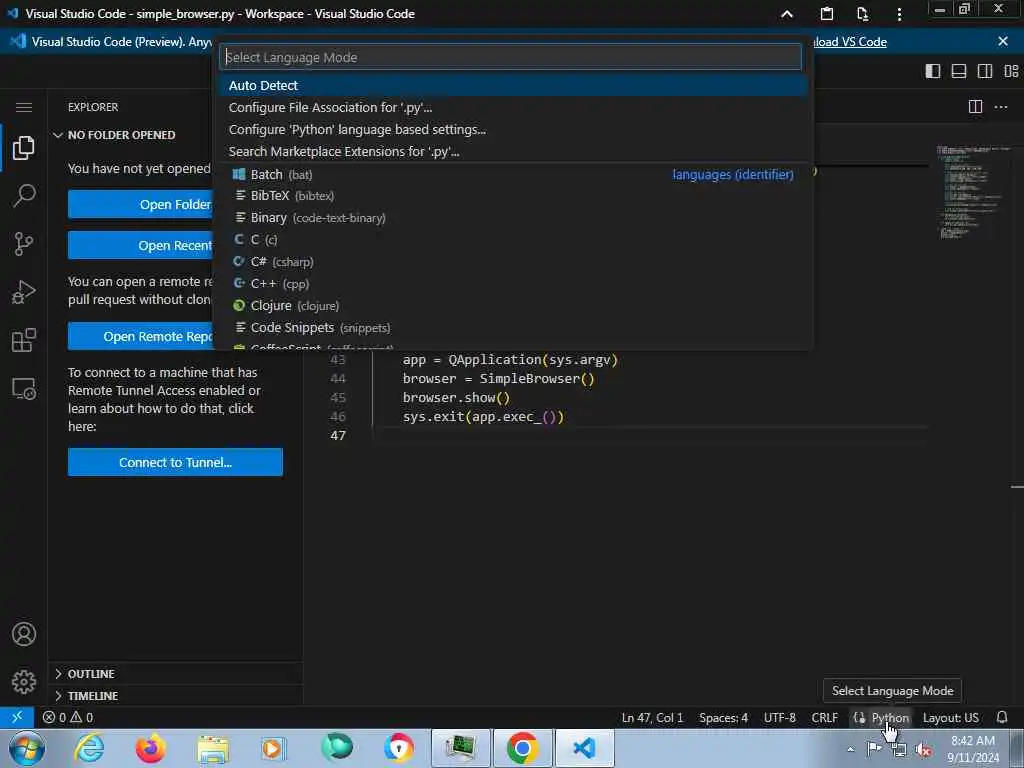Show errors and warnings count in status bar
Screen dimensions: 1024x768
(68, 717)
